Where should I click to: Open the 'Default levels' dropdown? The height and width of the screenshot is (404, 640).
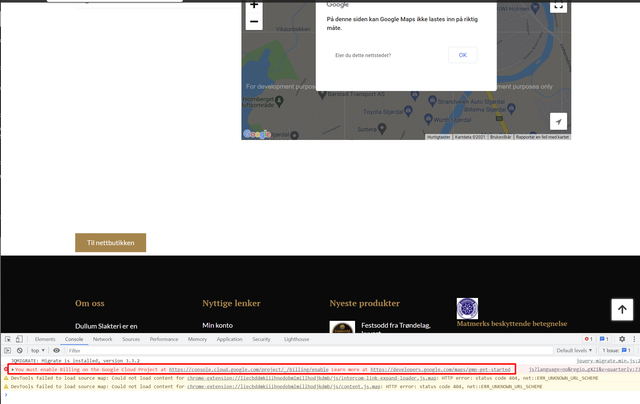(x=574, y=351)
